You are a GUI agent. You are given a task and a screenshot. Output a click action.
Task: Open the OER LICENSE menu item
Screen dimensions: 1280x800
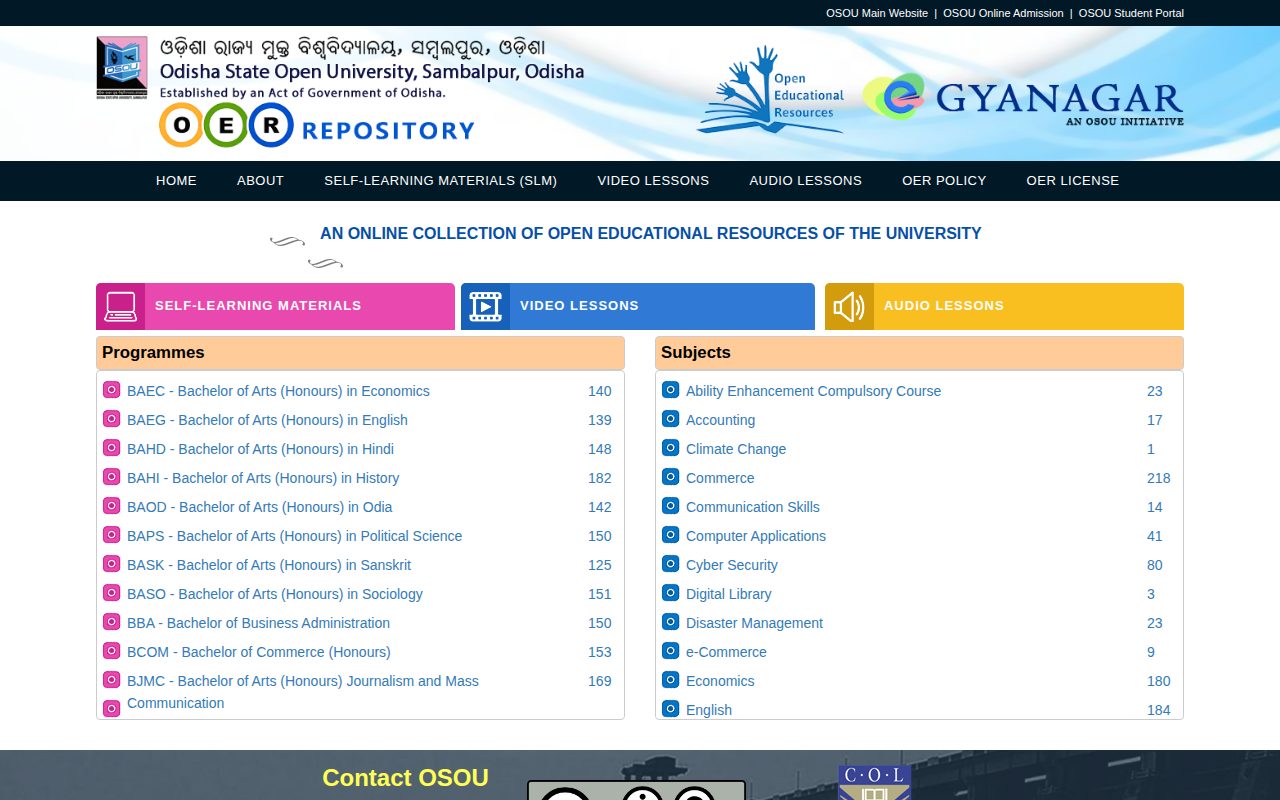coord(1073,181)
